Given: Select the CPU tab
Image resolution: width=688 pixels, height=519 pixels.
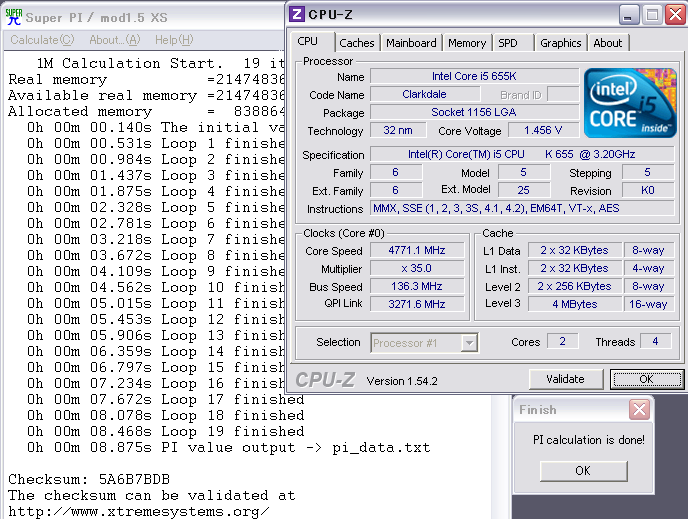Looking at the screenshot, I should pyautogui.click(x=311, y=41).
